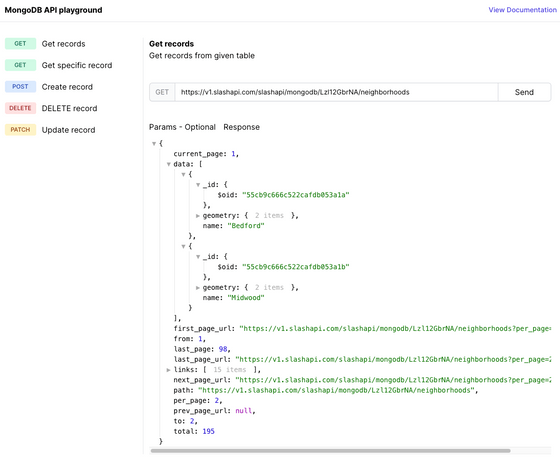Choose the Create record endpoint
This screenshot has height=464, width=560.
[67, 87]
